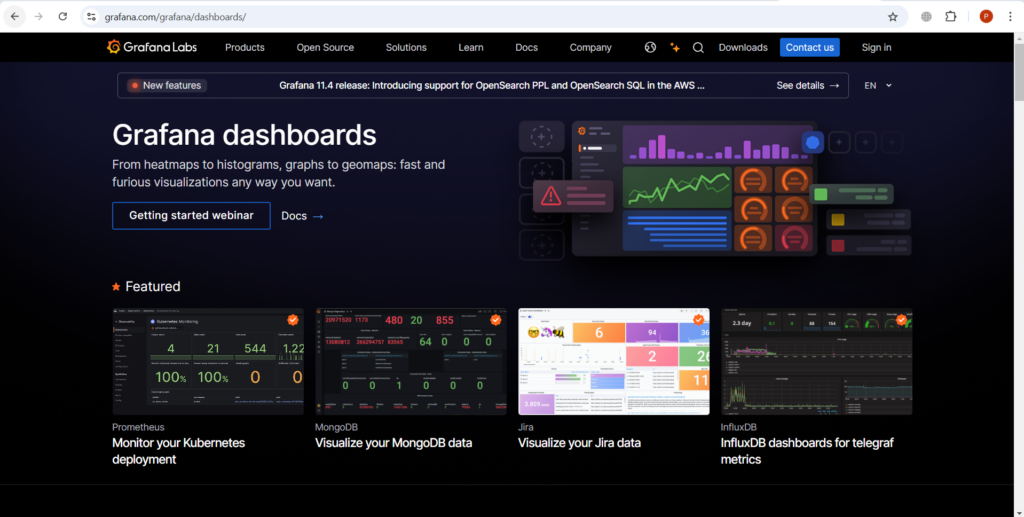Click the globe icon in the site navigation
This screenshot has height=517, width=1024.
click(650, 48)
